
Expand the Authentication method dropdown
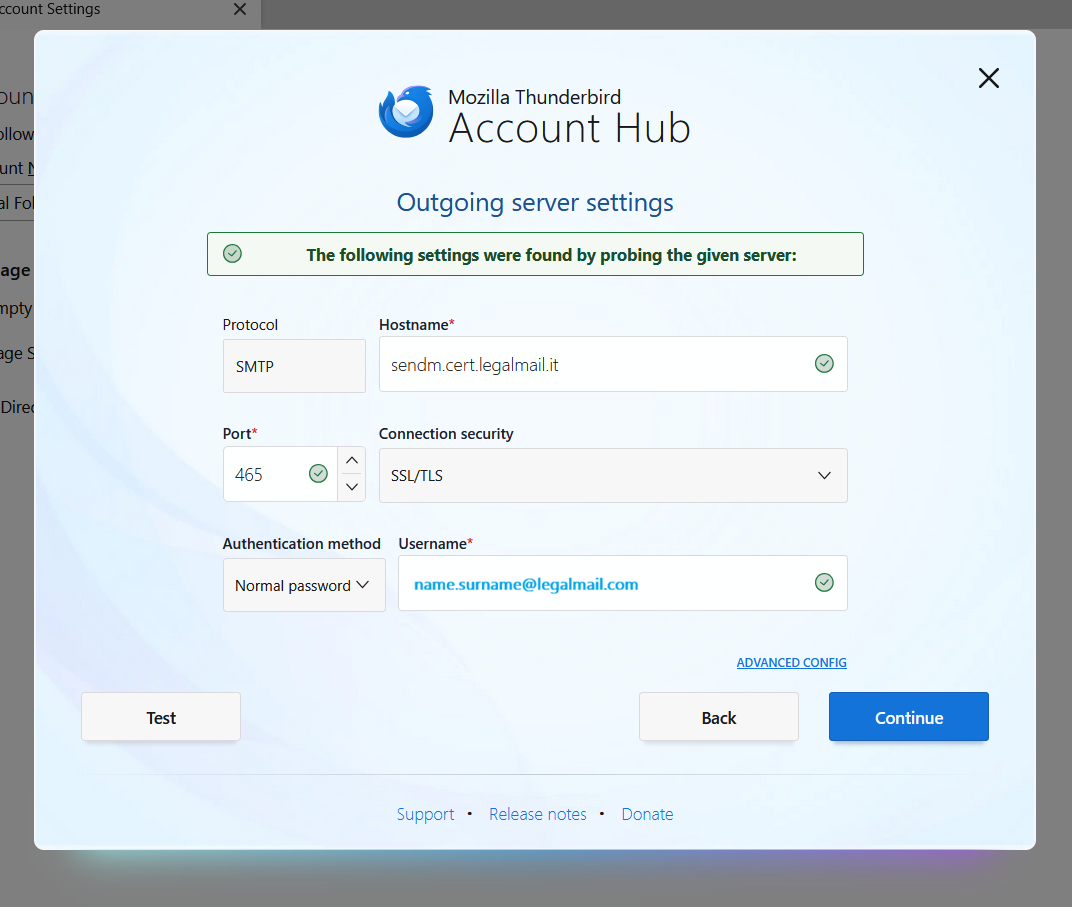coord(303,585)
